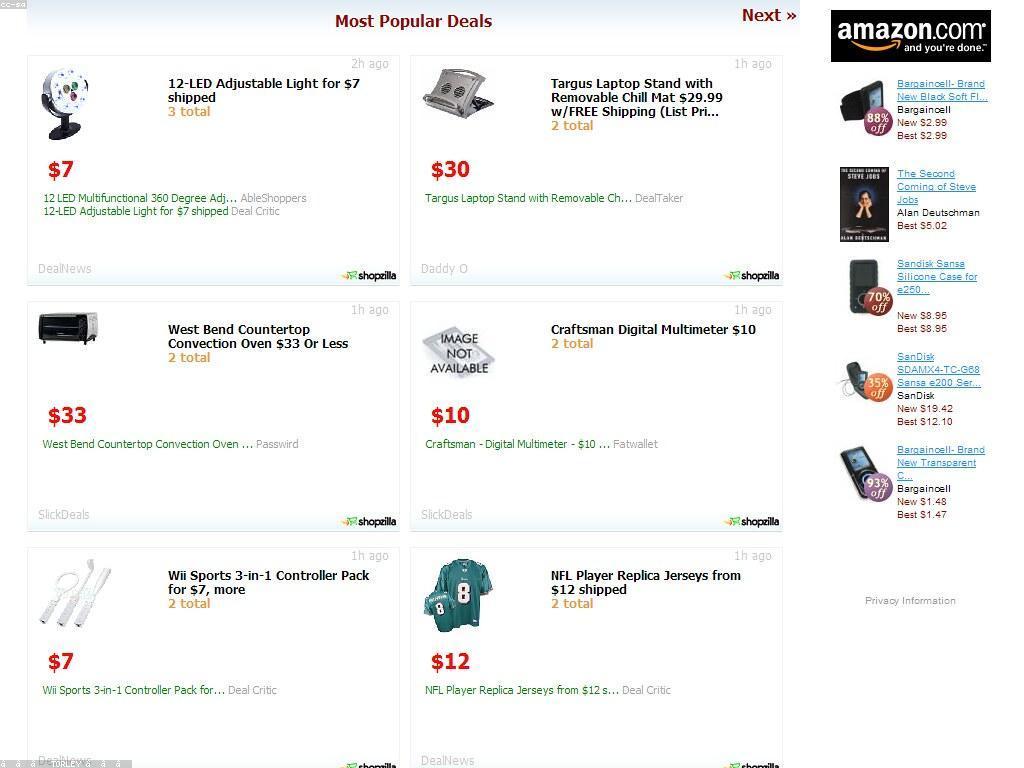1024x768 pixels.
Task: Click the Steve Jobs book cover image
Action: (864, 204)
